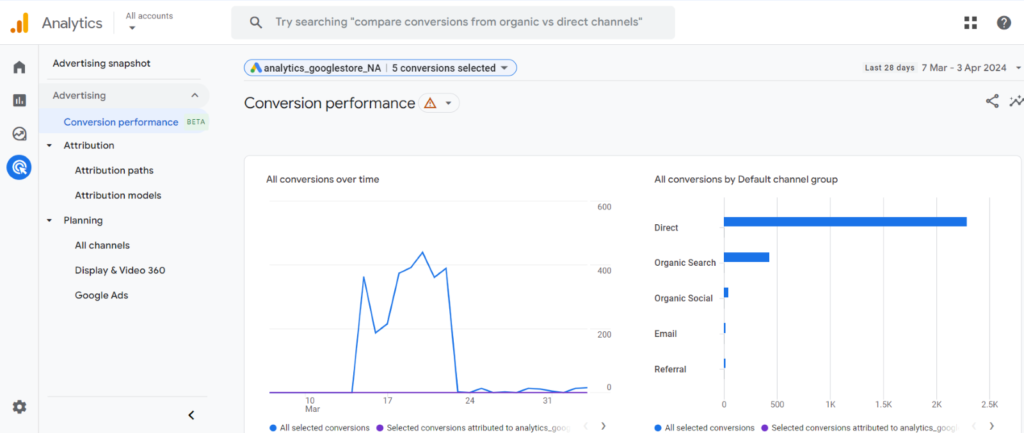Open Attribution models report
Screen dimensions: 1024x433
(x=118, y=196)
